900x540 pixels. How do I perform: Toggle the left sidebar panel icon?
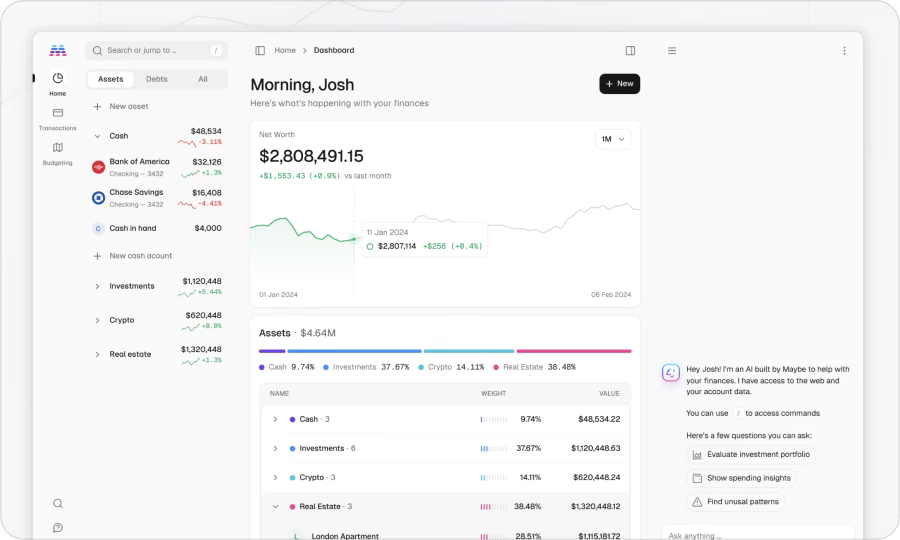click(x=260, y=50)
